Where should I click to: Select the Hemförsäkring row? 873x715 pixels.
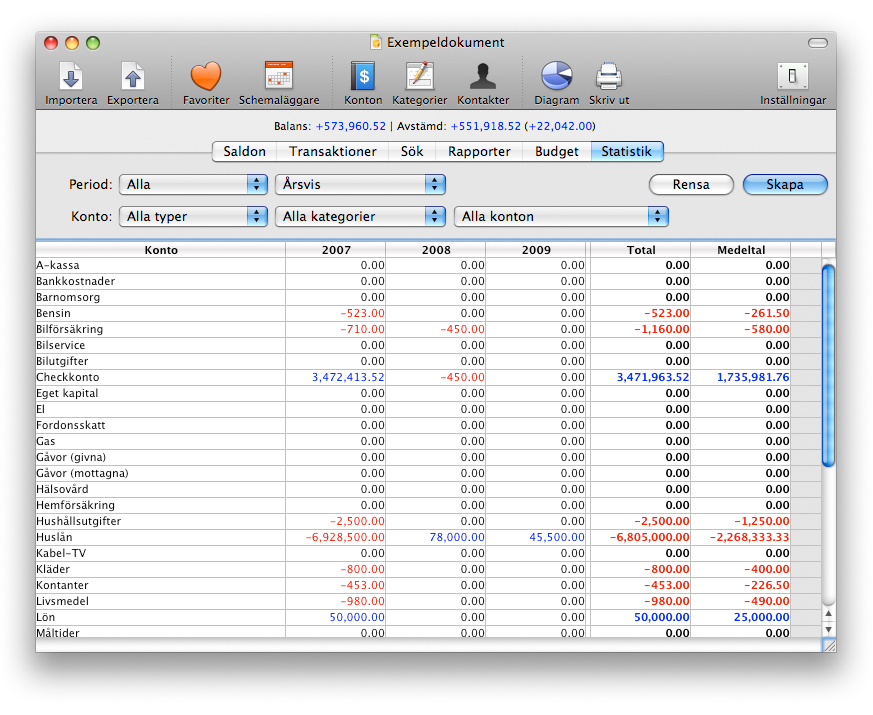[428, 505]
